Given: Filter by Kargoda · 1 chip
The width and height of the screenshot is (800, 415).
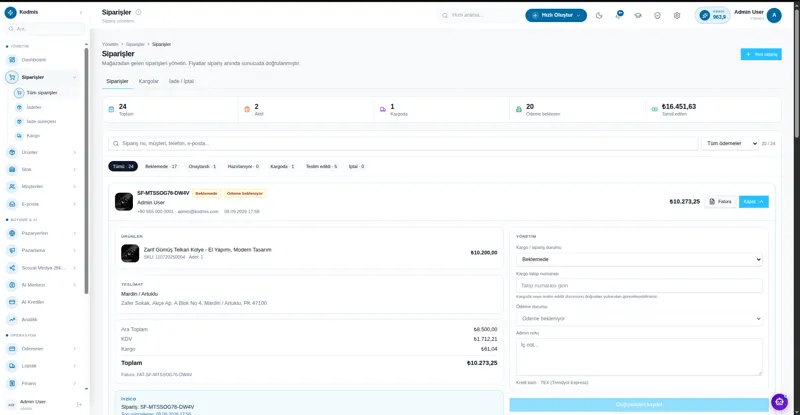Looking at the screenshot, I should (x=282, y=166).
